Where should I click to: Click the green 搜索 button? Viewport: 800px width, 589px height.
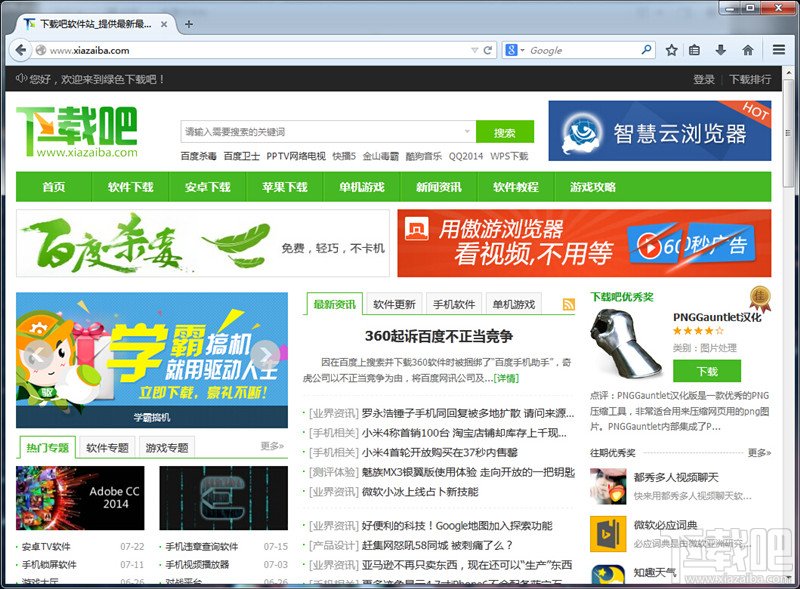pos(505,132)
